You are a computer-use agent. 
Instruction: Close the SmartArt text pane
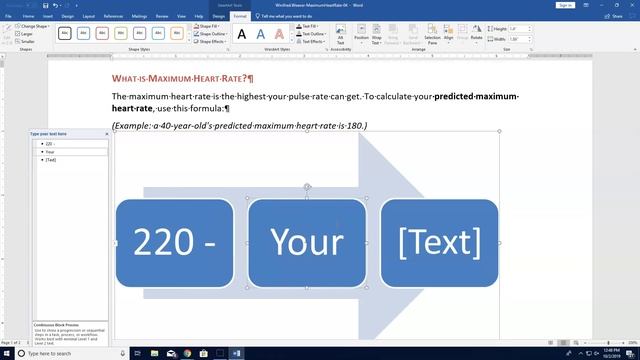[107, 134]
